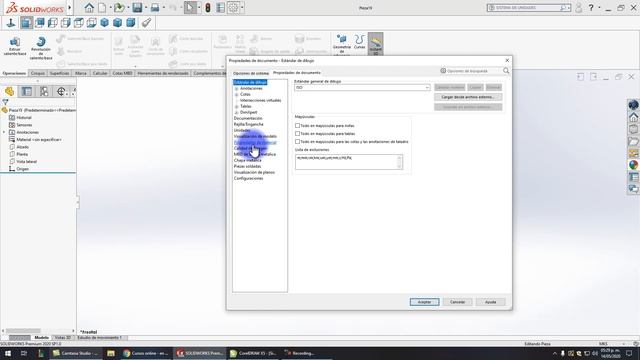
Task: Switch to Propiedades de documento tab
Action: coord(297,73)
